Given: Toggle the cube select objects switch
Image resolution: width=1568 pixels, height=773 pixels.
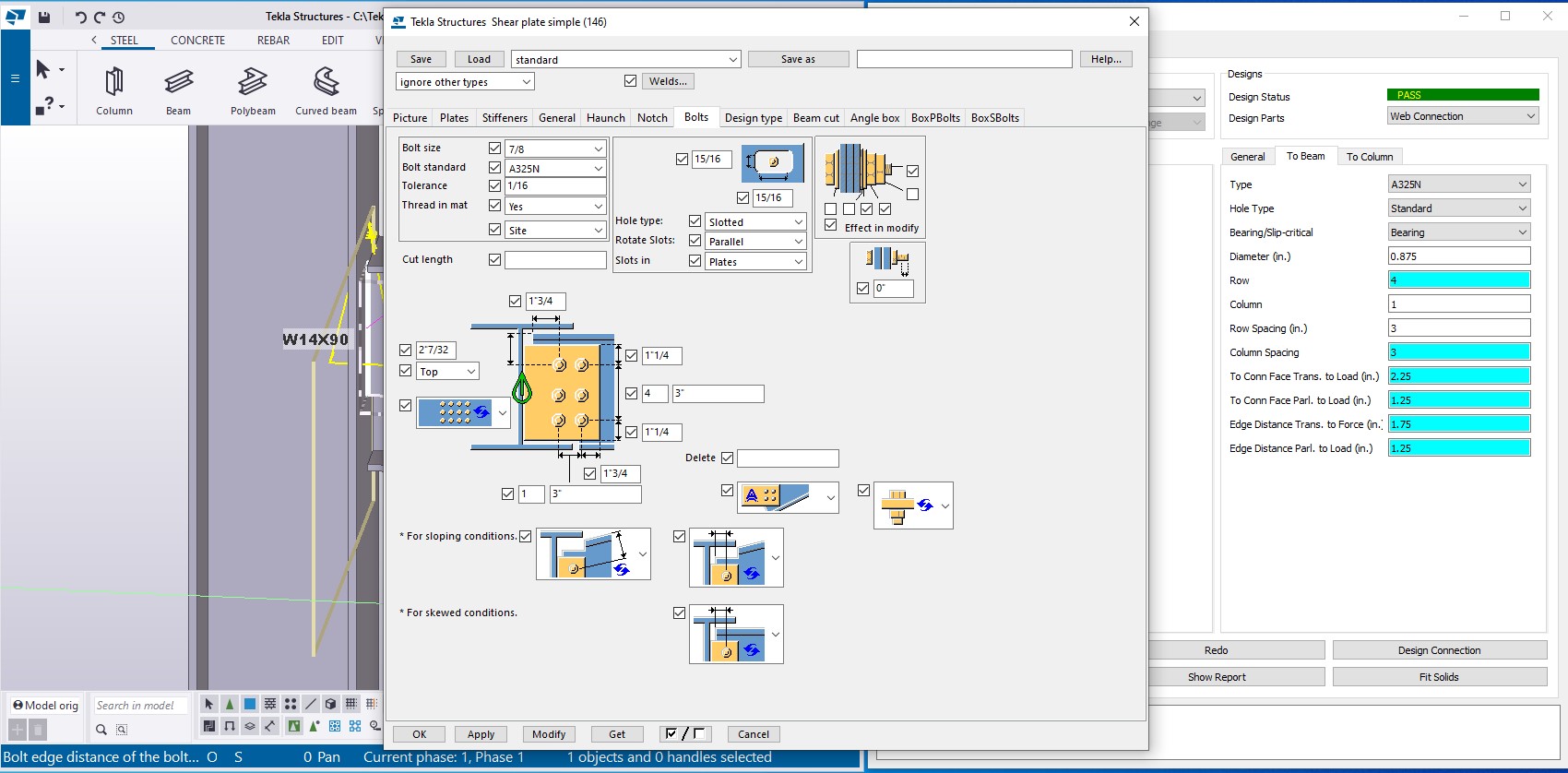Looking at the screenshot, I should pyautogui.click(x=331, y=704).
